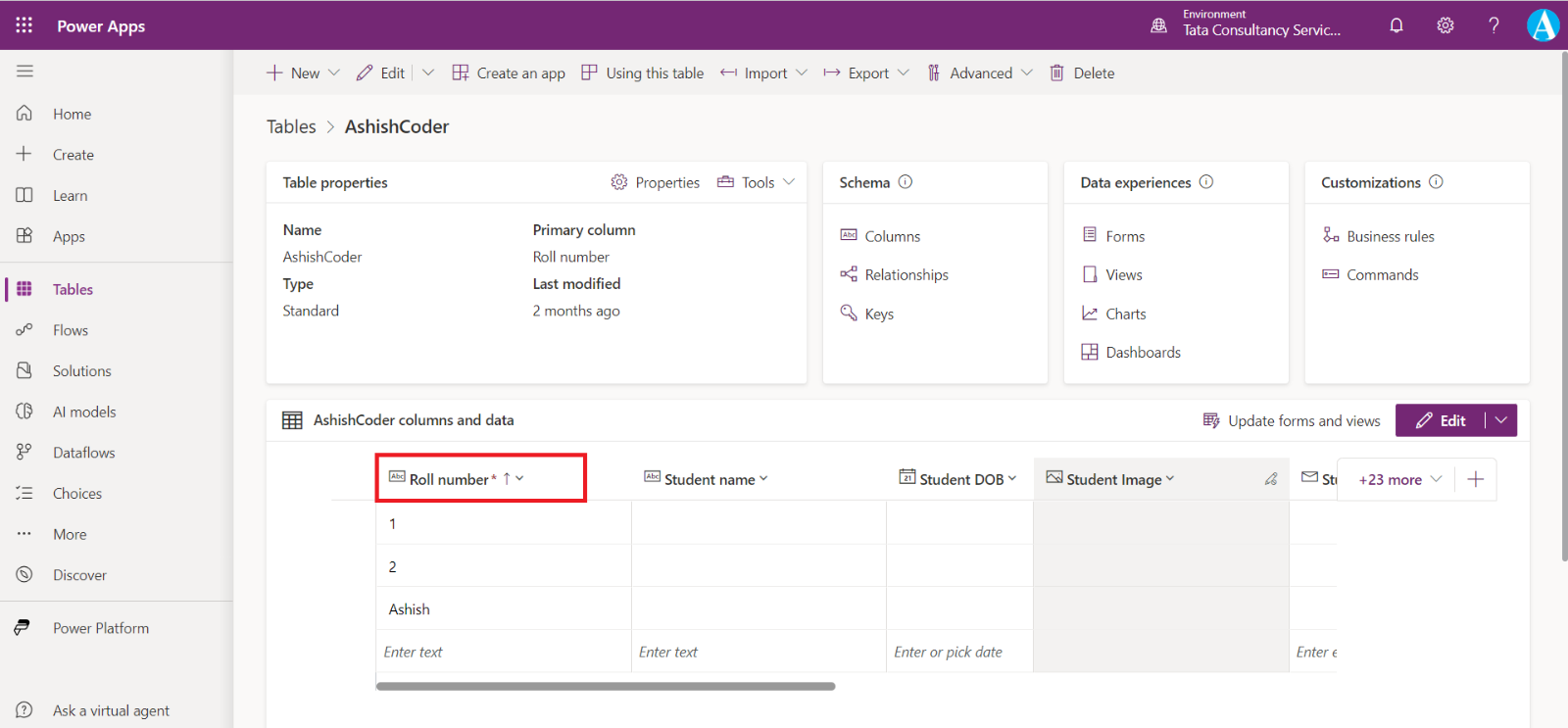
Task: Click the horizontal scrollbar under data table
Action: 606,687
